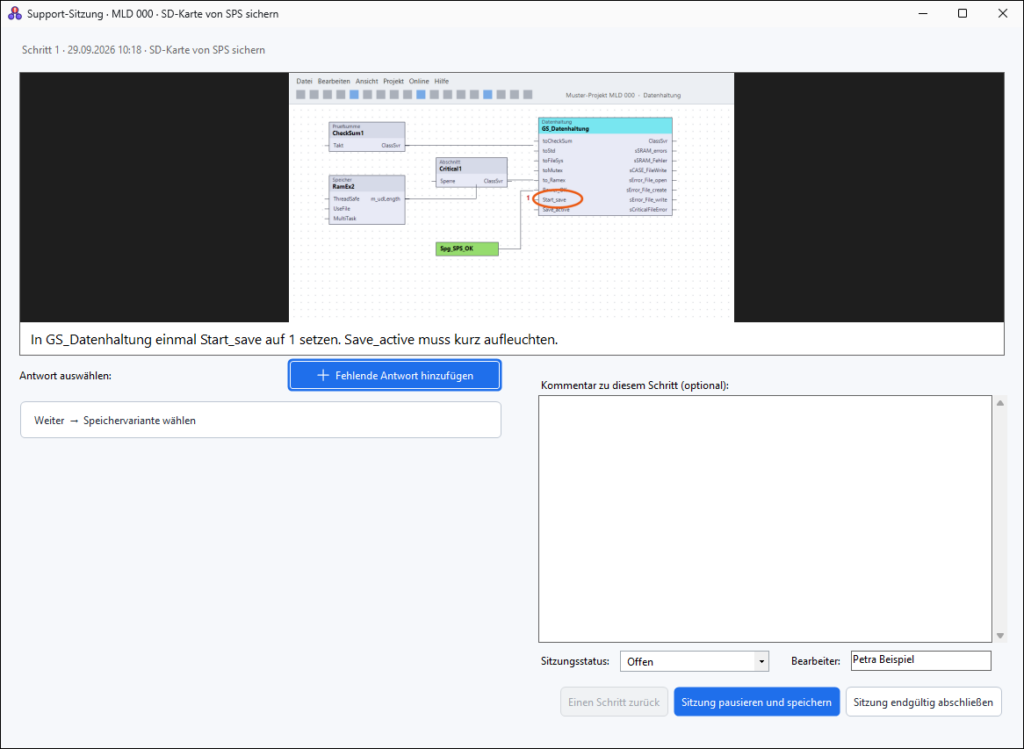The image size is (1024, 749).
Task: Click the CheckSum1 block in the screenshot preview
Action: (366, 136)
